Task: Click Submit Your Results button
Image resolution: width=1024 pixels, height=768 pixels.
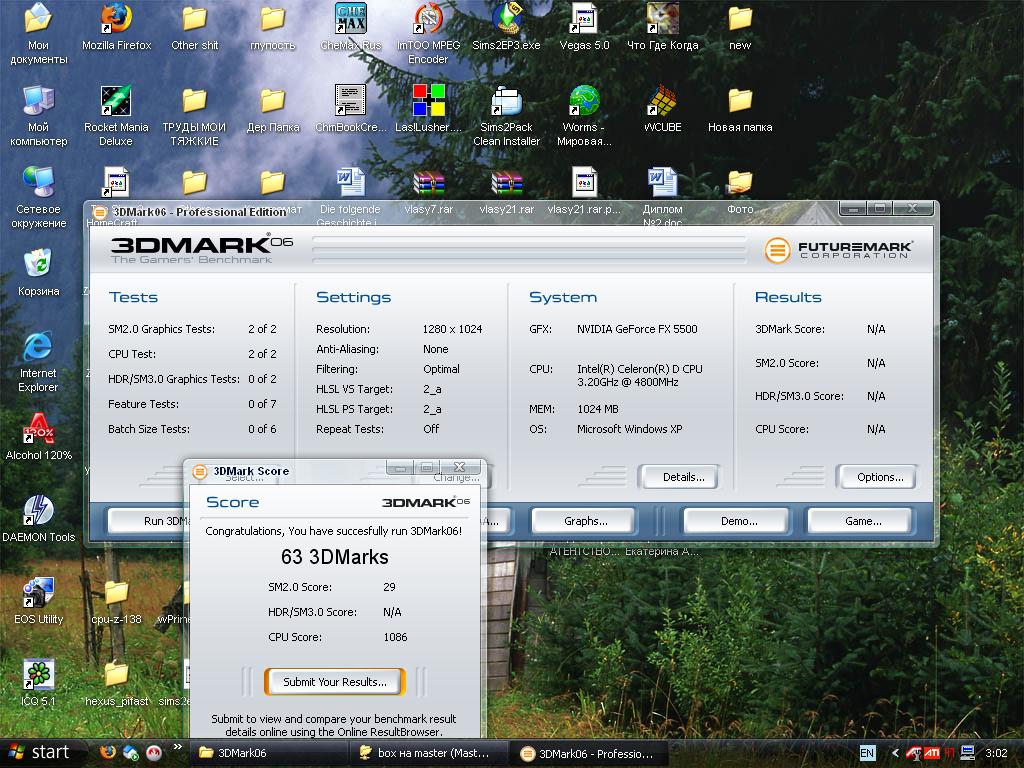Action: [335, 682]
